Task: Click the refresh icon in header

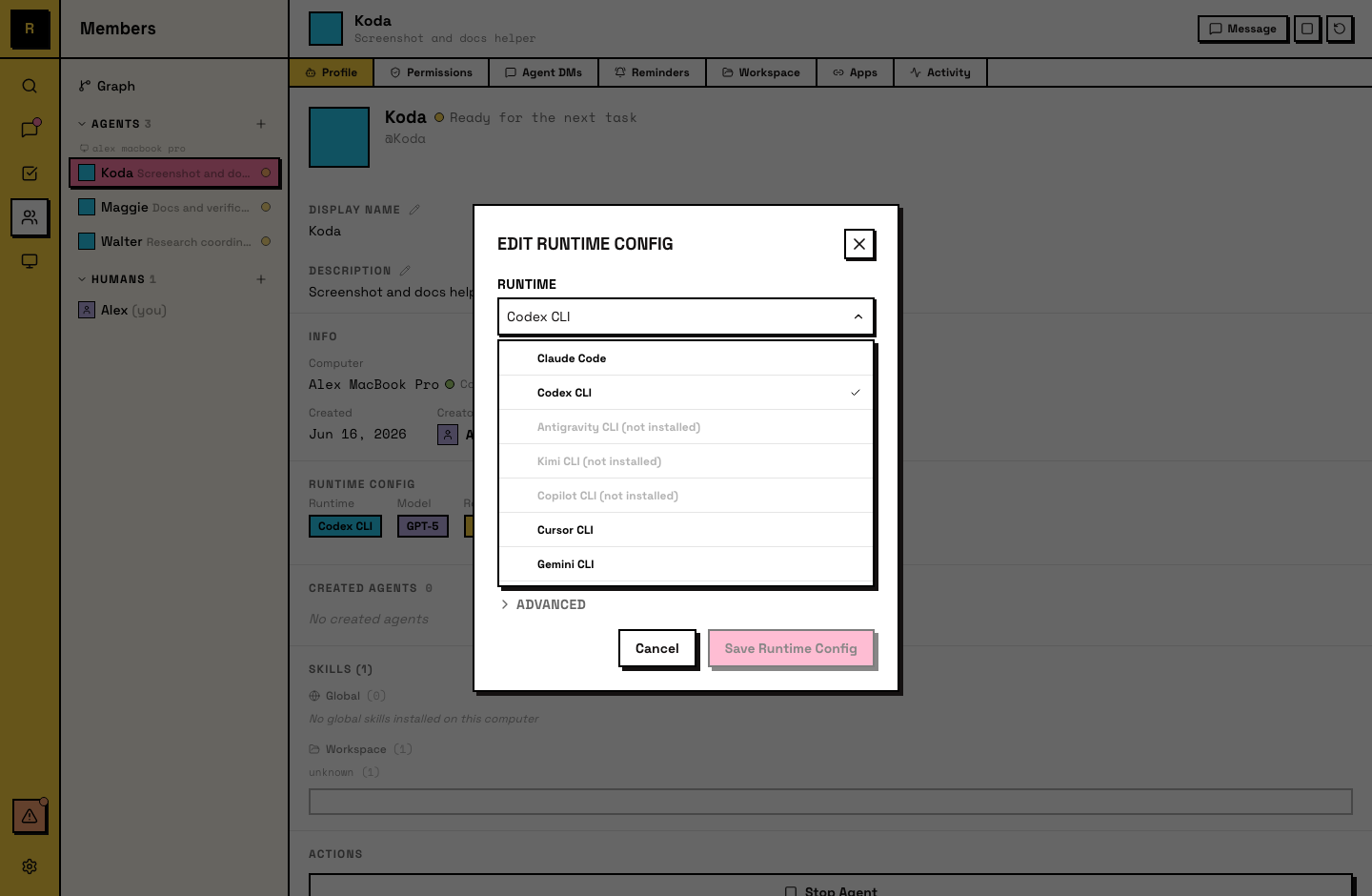Action: click(x=1340, y=29)
